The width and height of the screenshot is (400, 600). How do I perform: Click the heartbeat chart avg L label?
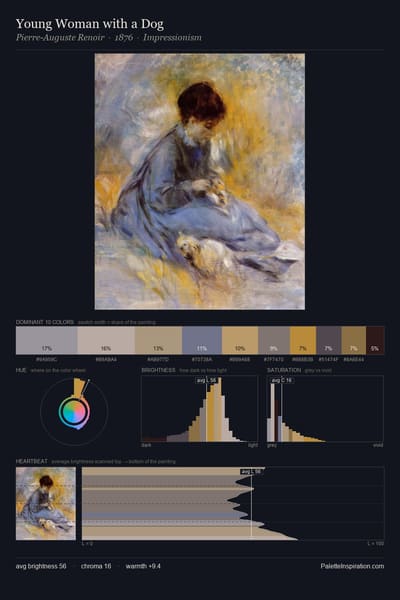pyautogui.click(x=251, y=472)
